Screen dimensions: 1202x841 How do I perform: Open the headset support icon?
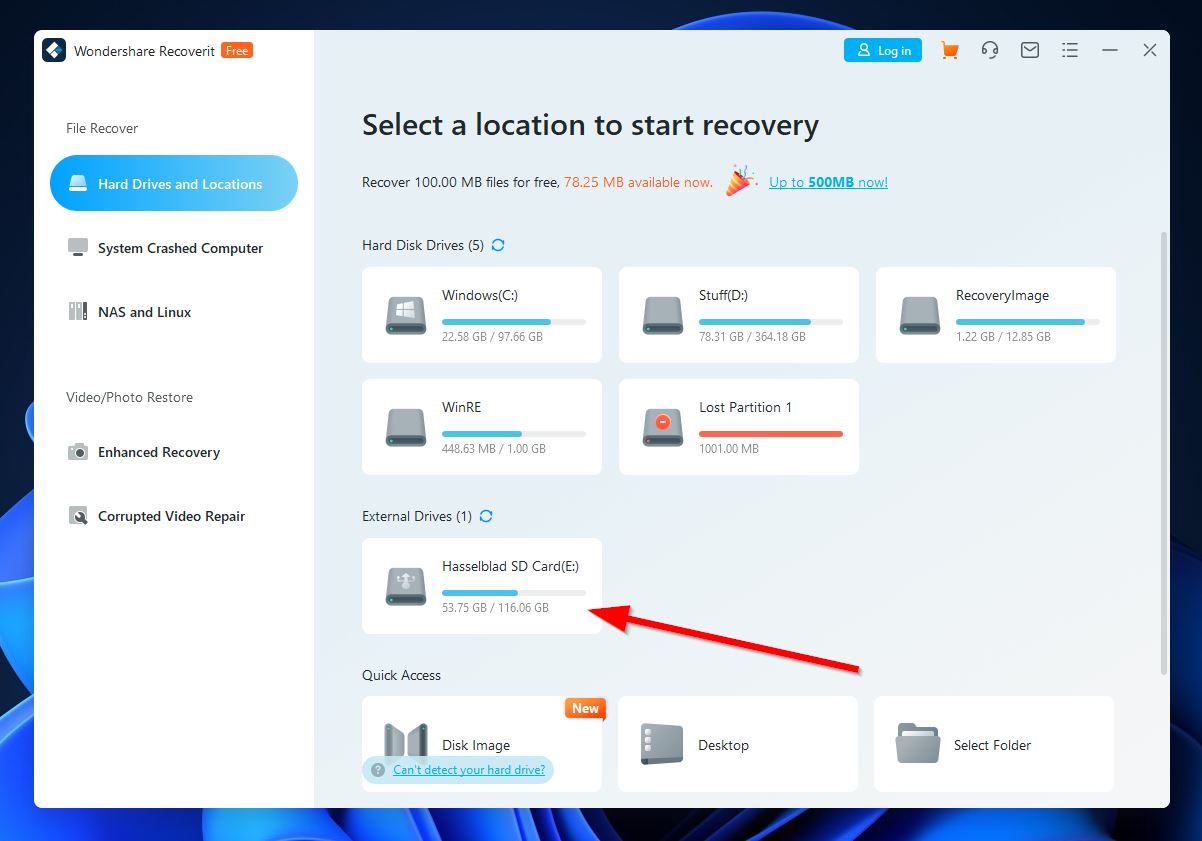(x=990, y=50)
